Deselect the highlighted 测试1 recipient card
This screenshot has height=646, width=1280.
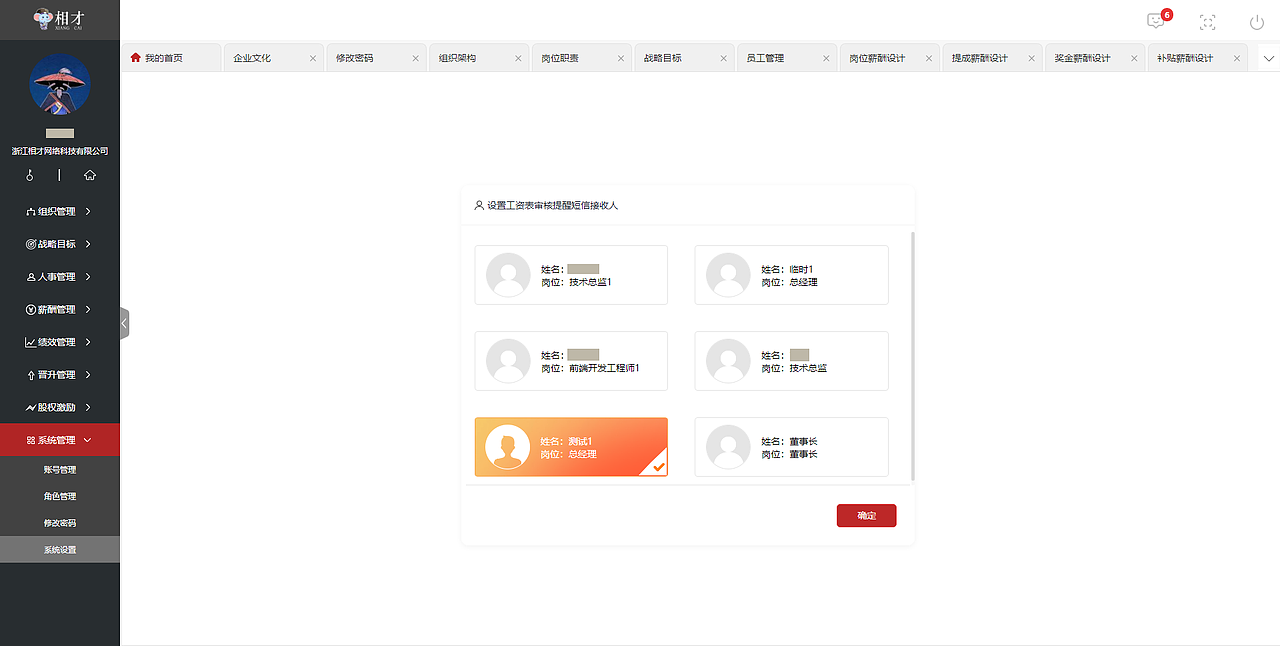[571, 447]
